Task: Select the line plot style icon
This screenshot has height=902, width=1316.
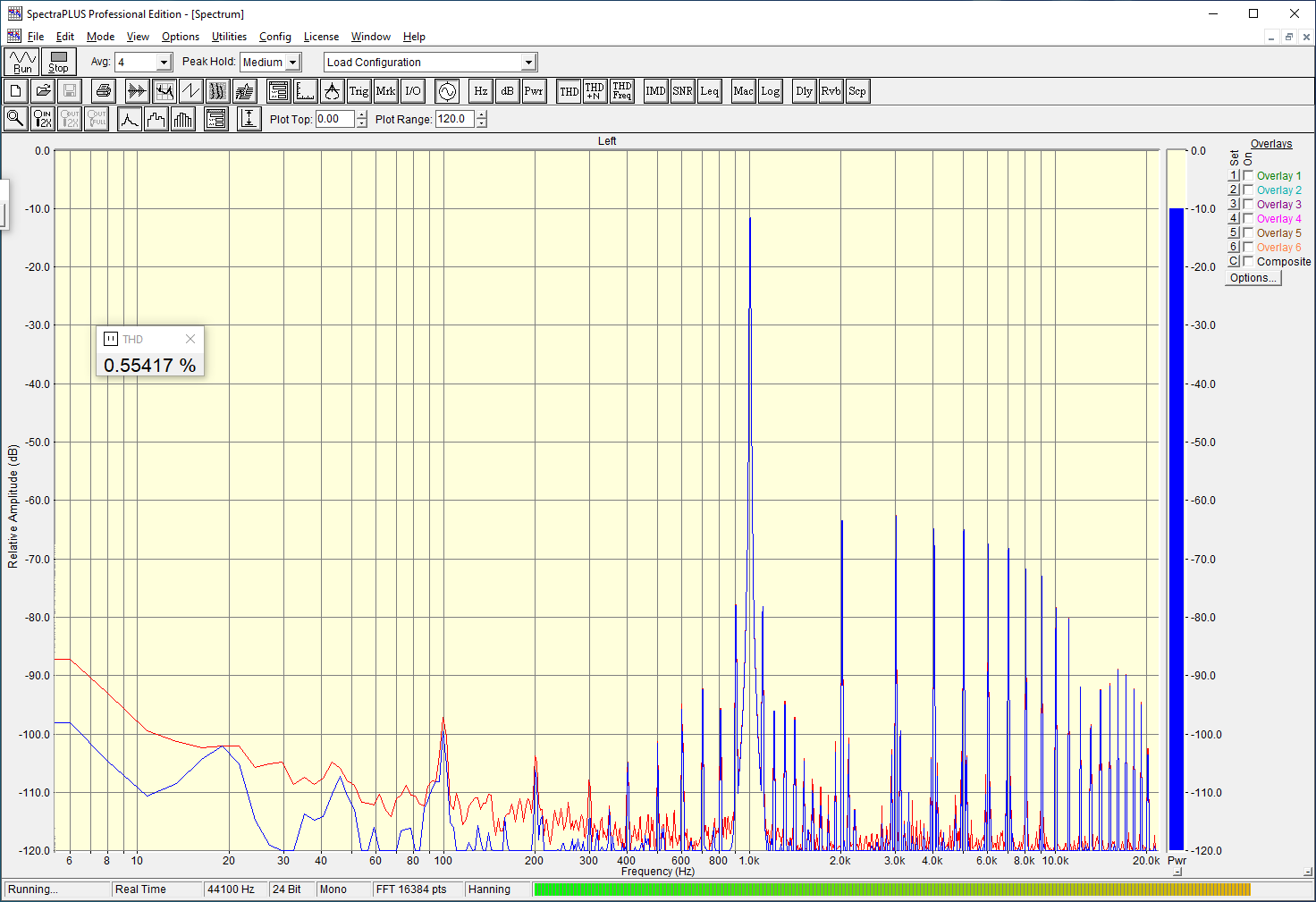Action: click(130, 119)
